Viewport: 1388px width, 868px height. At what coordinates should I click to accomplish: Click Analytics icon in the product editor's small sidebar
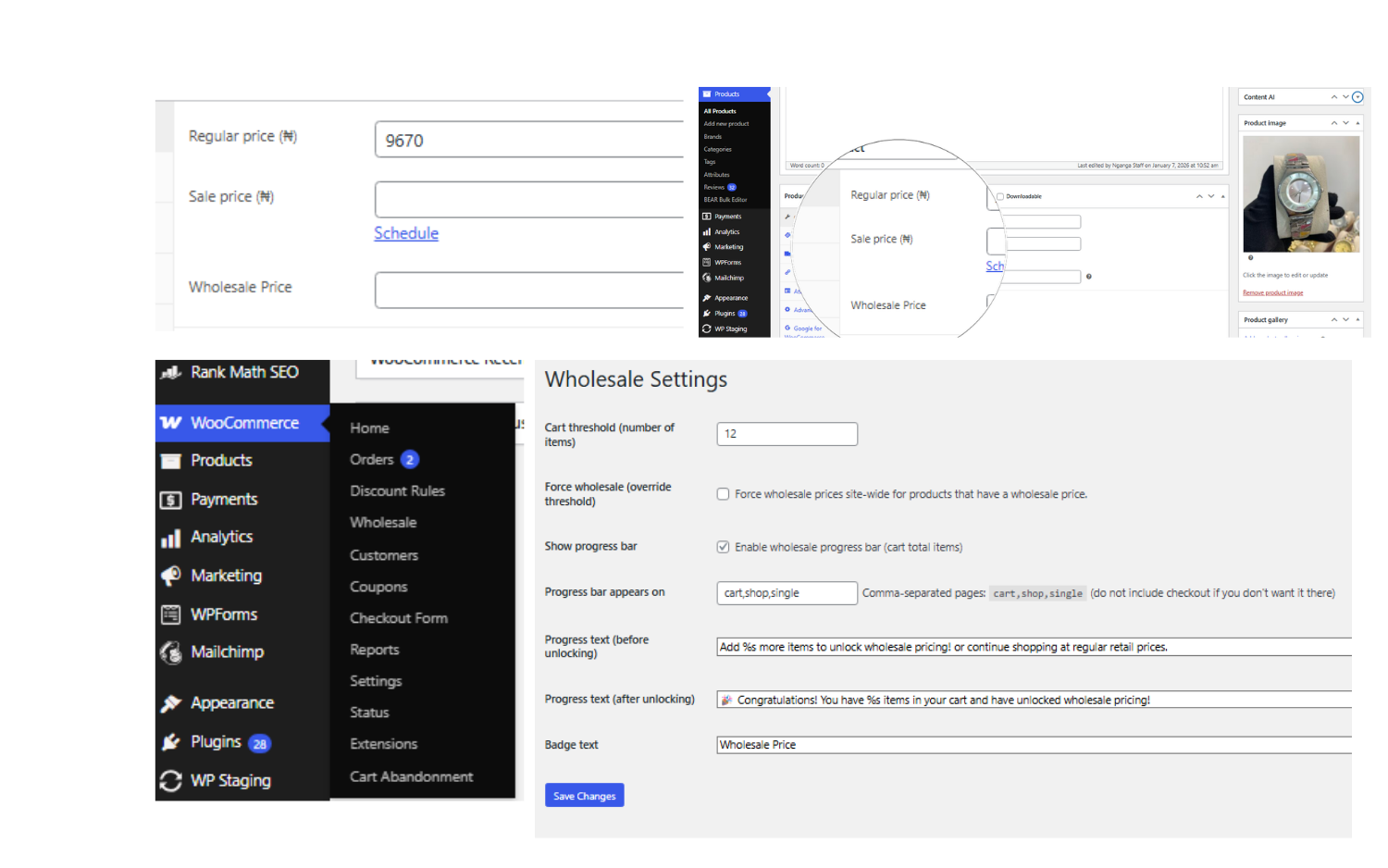707,232
